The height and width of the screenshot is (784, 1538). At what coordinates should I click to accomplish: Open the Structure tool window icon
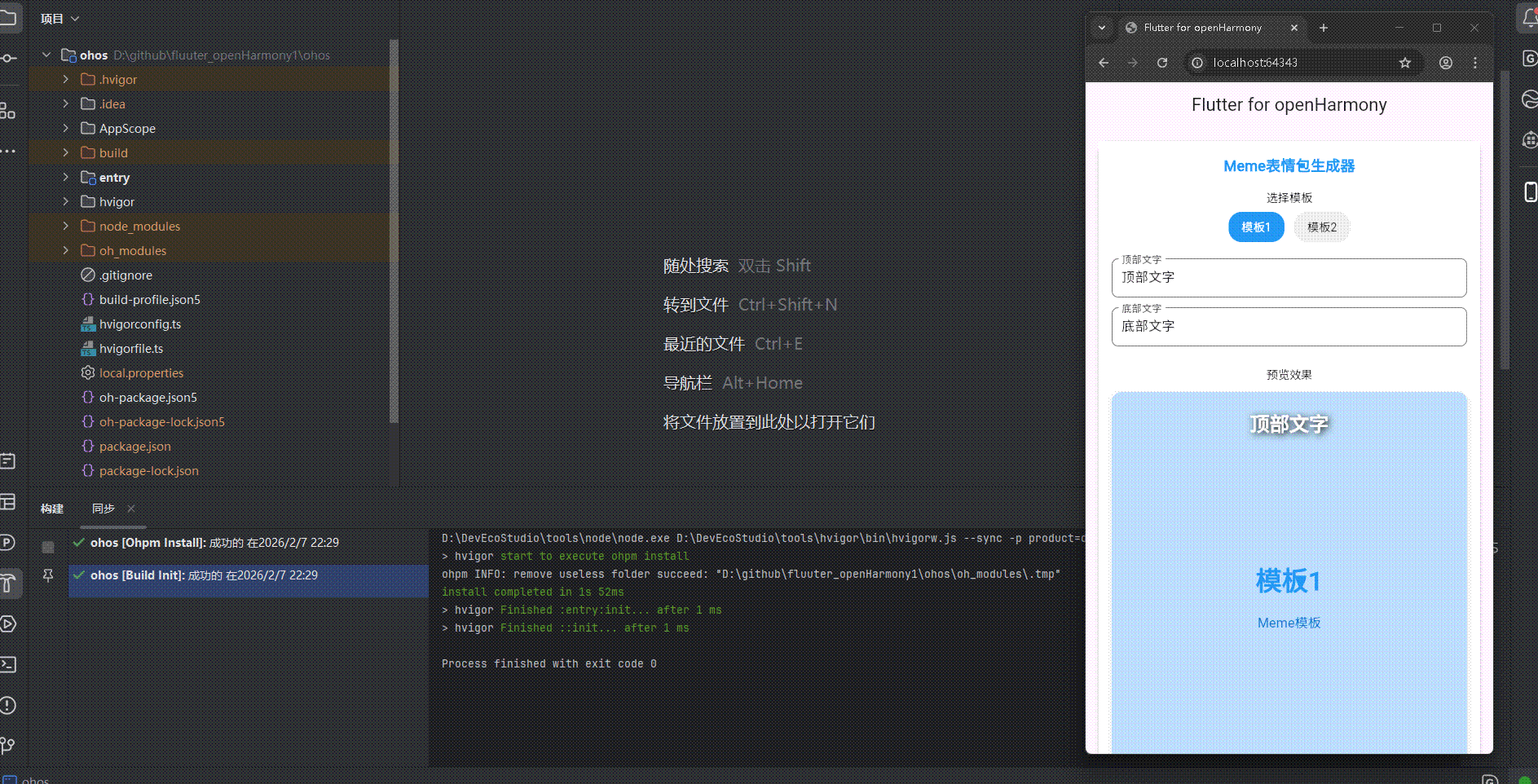[8, 110]
